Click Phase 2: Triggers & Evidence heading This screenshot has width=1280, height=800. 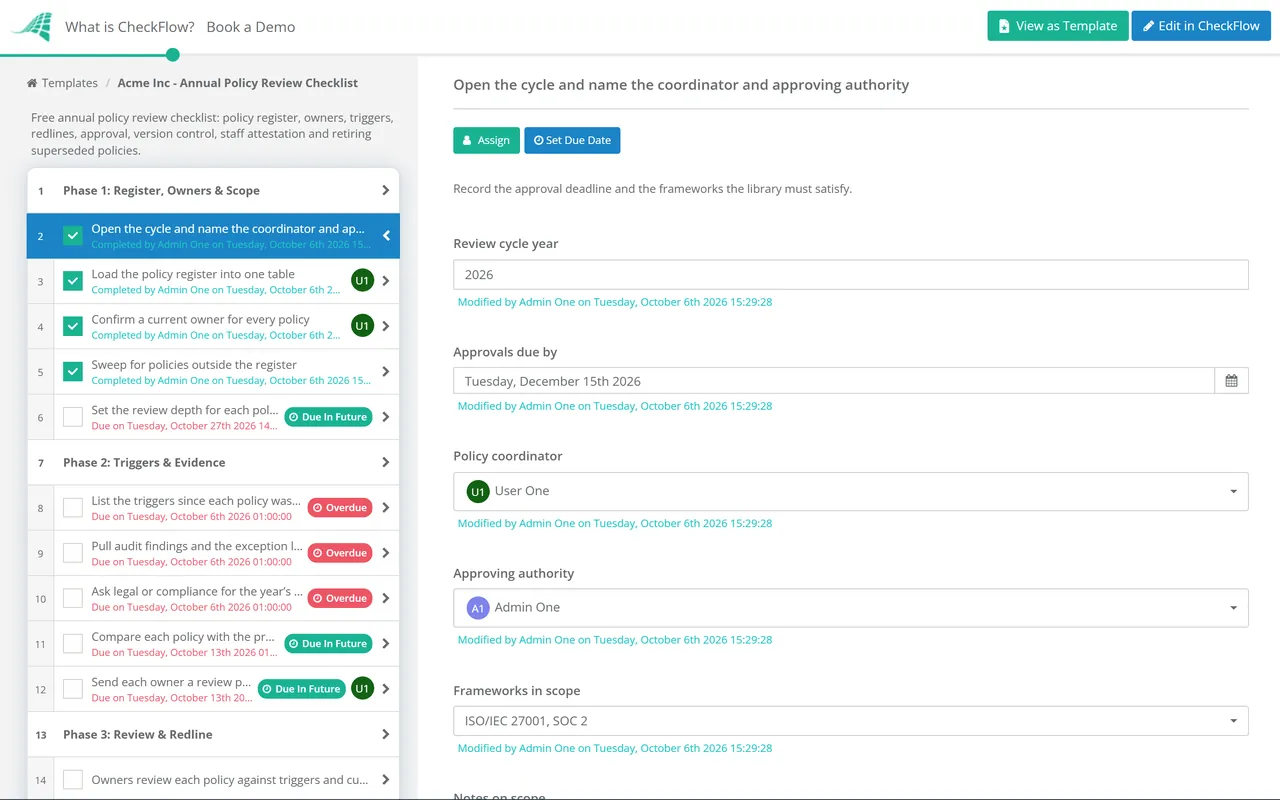coord(144,462)
